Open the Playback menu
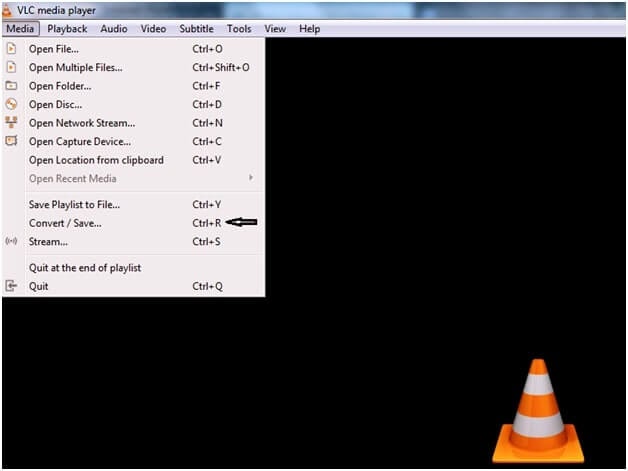 coord(67,29)
